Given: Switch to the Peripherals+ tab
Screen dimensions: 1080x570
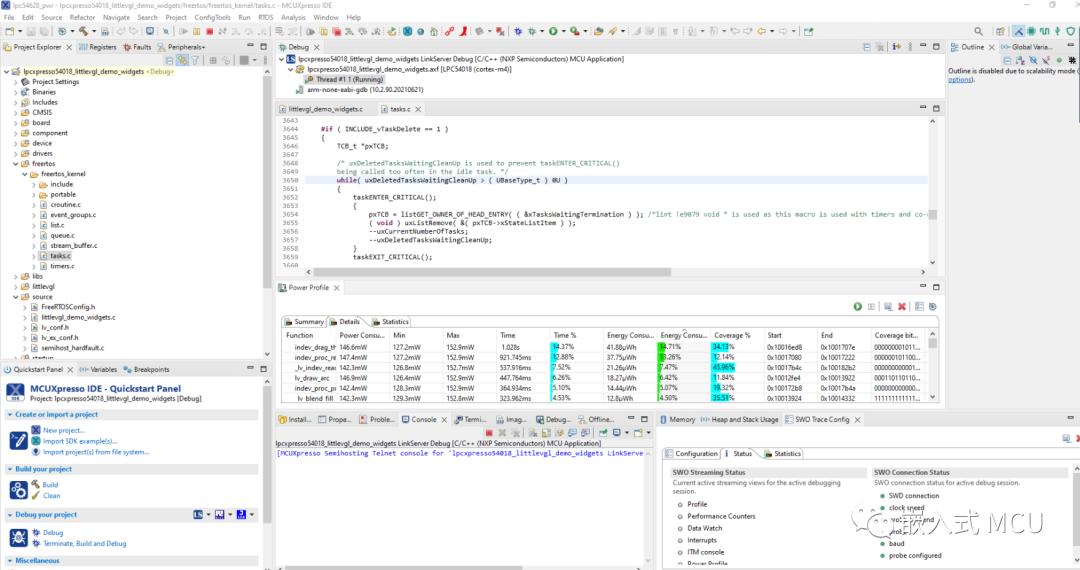Looking at the screenshot, I should tap(181, 47).
